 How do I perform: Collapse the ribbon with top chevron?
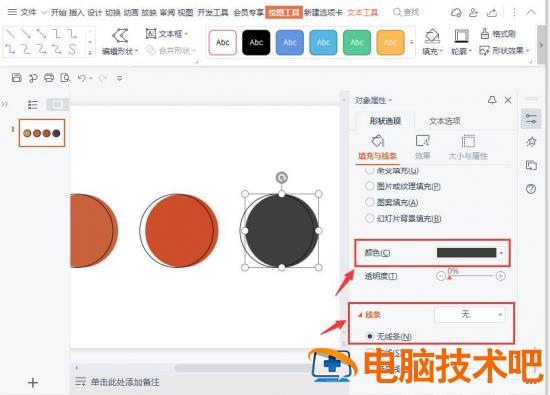[531, 12]
